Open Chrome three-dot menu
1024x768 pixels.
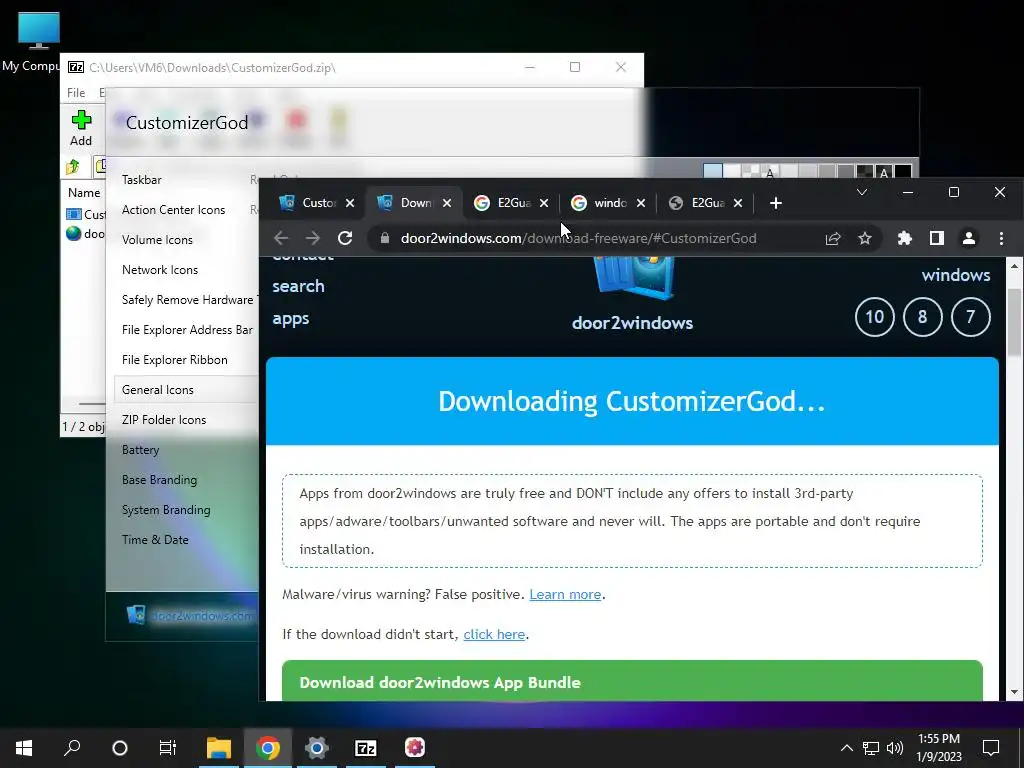pyautogui.click(x=1001, y=238)
